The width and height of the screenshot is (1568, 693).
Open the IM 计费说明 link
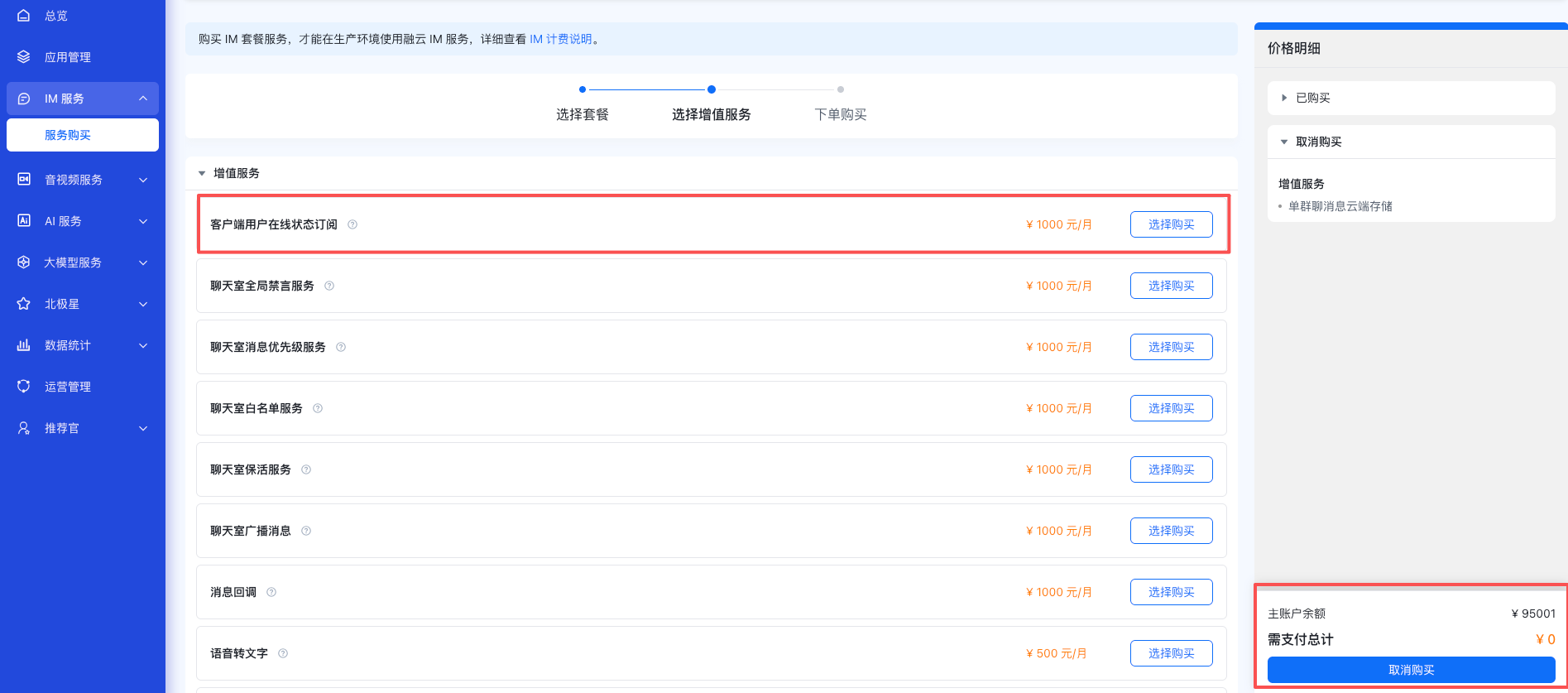tap(561, 39)
